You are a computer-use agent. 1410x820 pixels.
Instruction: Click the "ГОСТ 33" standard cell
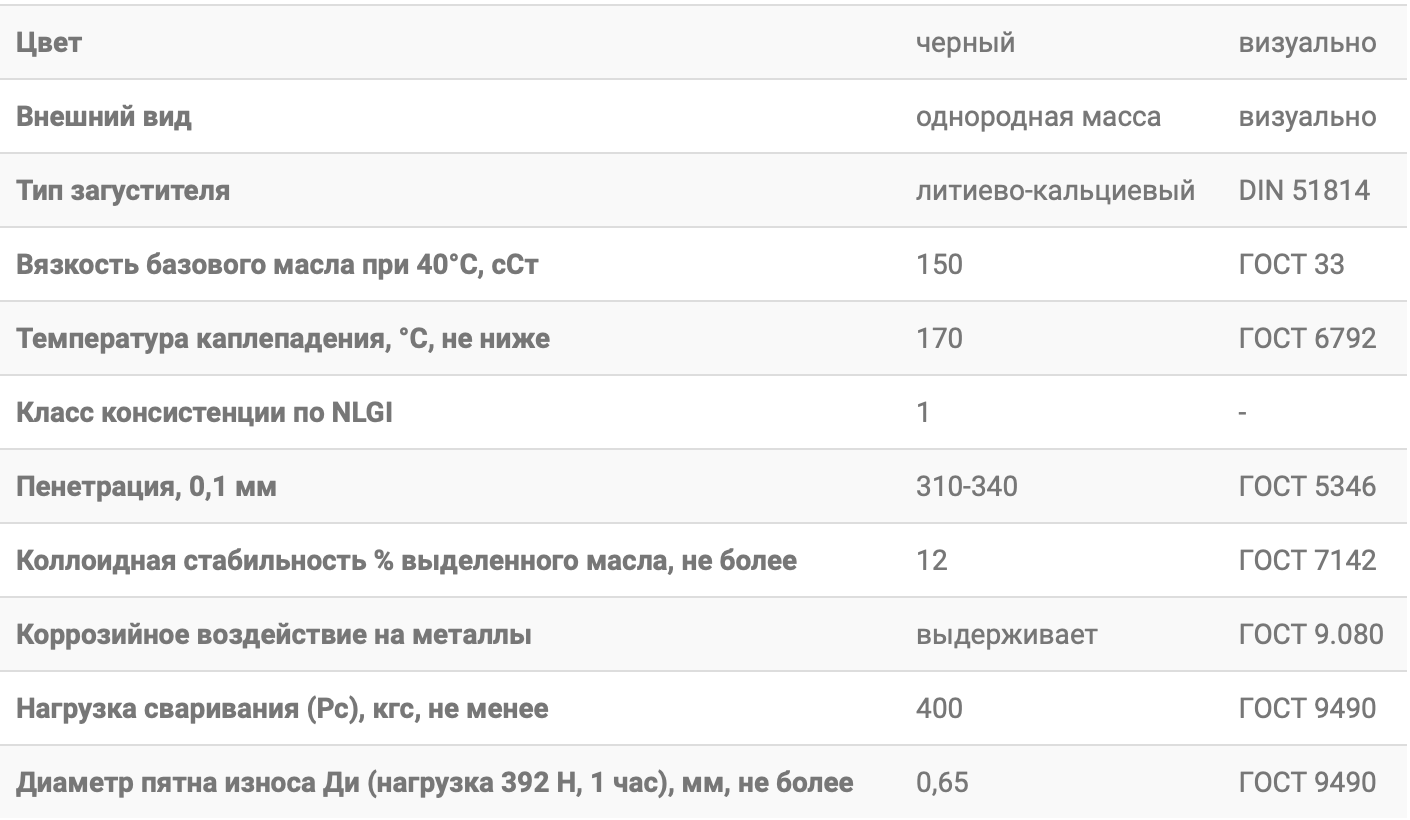tap(1291, 264)
